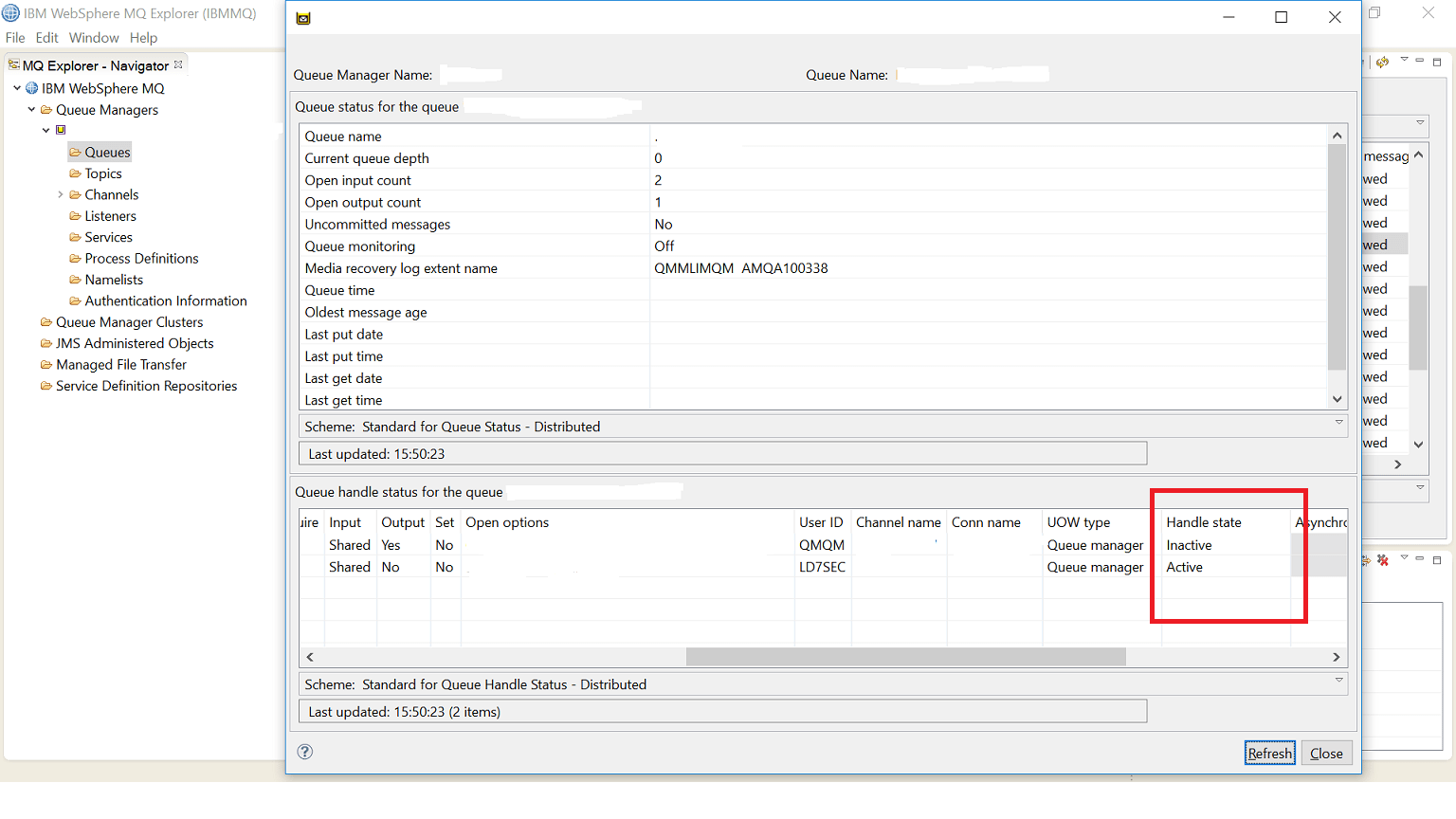
Task: Click queue status table scroll up arrow
Action: pyautogui.click(x=1338, y=136)
